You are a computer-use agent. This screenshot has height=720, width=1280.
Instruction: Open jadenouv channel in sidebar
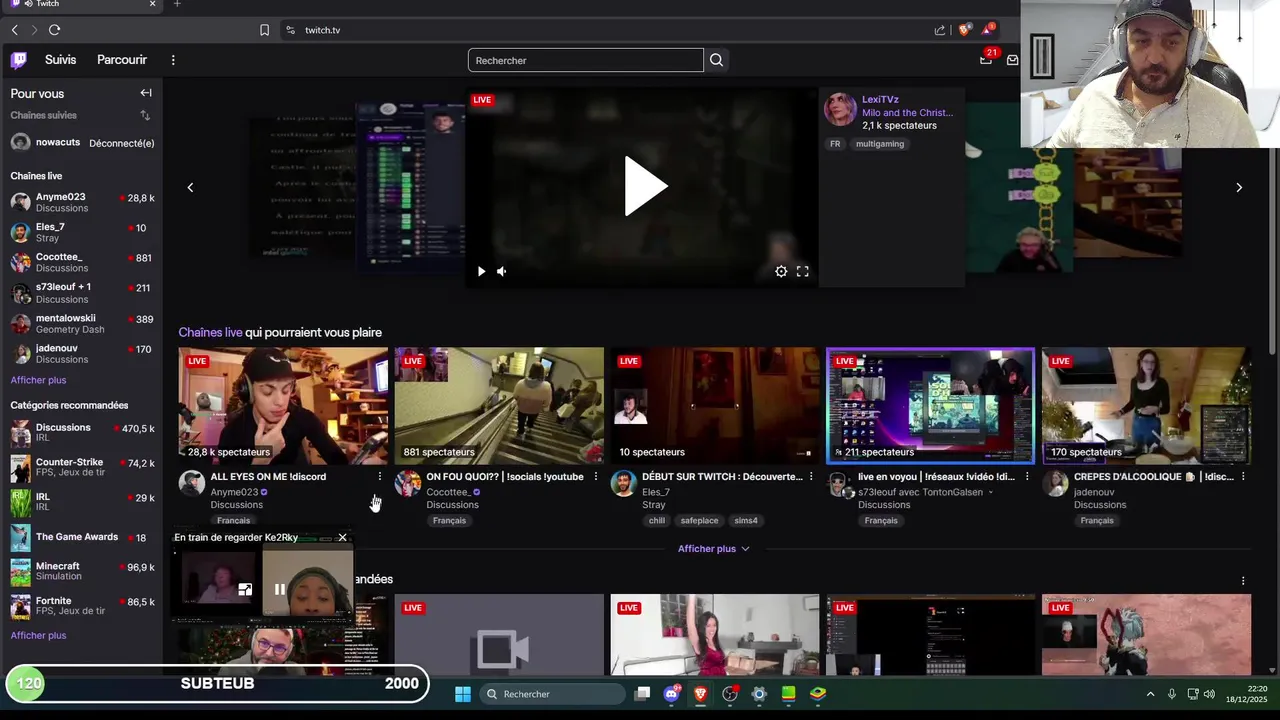(x=82, y=353)
